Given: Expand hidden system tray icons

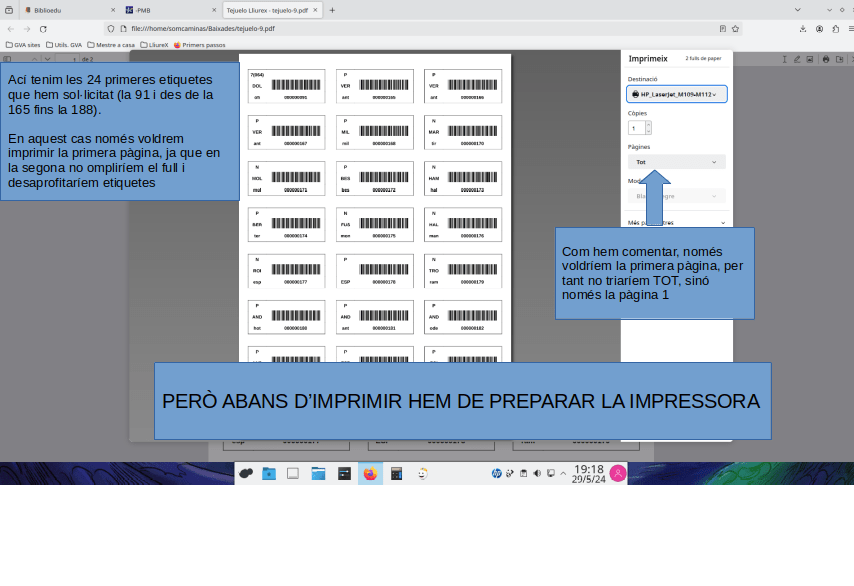Looking at the screenshot, I should (x=563, y=473).
